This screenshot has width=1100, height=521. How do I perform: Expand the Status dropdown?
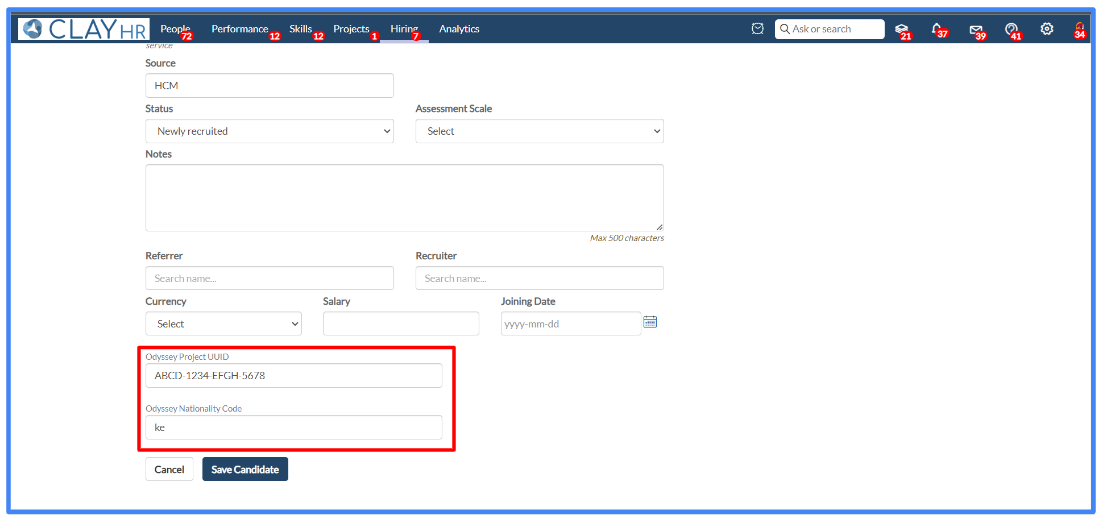pos(269,131)
